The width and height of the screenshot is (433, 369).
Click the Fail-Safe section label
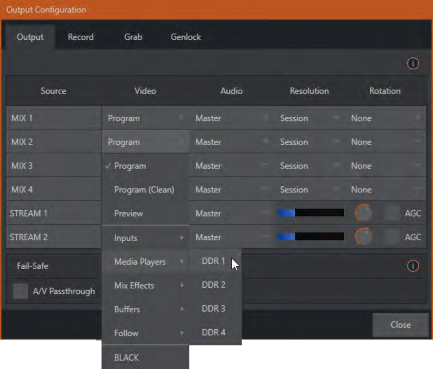click(x=32, y=266)
